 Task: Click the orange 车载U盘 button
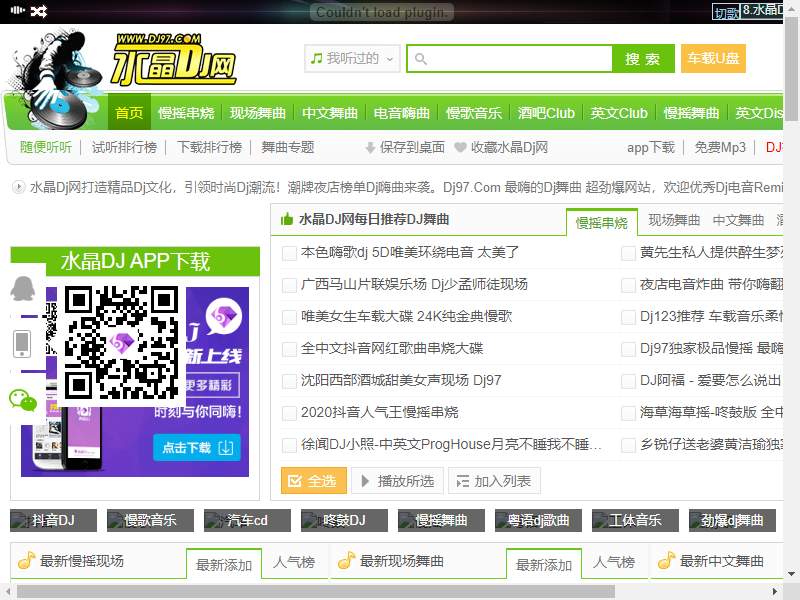coord(713,59)
